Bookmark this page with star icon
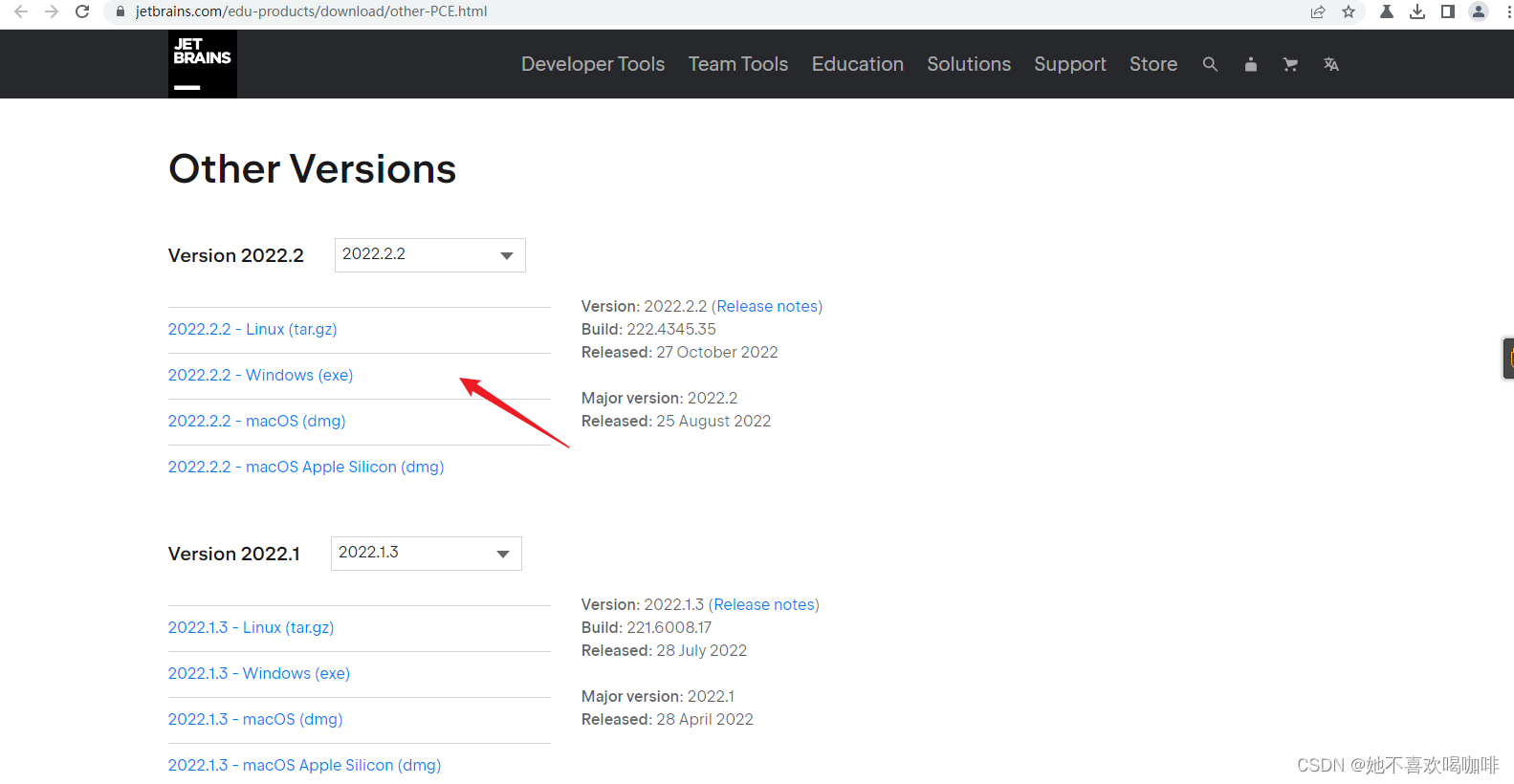The image size is (1514, 784). tap(1349, 11)
